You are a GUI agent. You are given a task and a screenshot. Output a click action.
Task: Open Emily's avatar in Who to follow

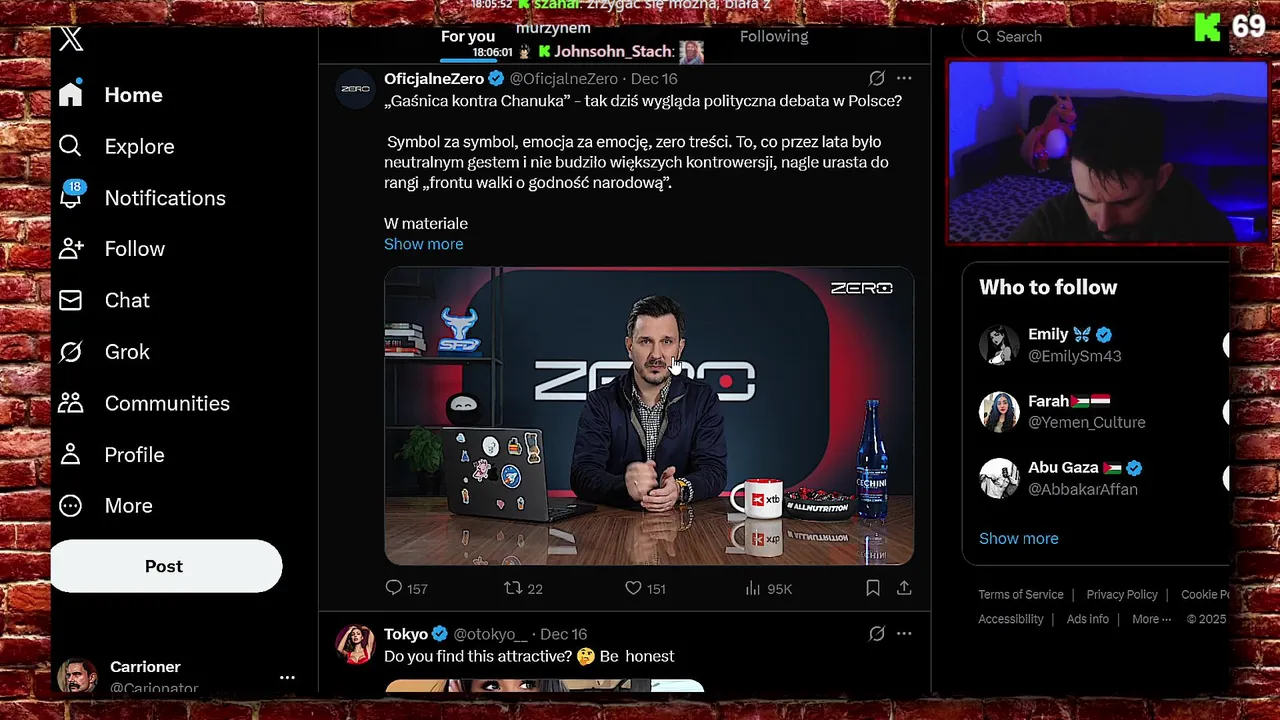pos(999,345)
